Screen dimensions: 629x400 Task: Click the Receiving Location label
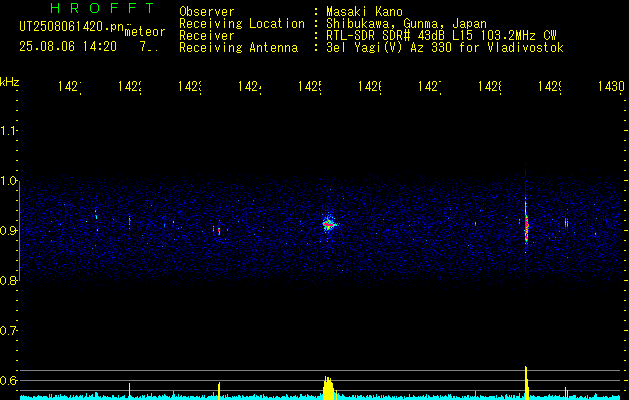coord(242,24)
